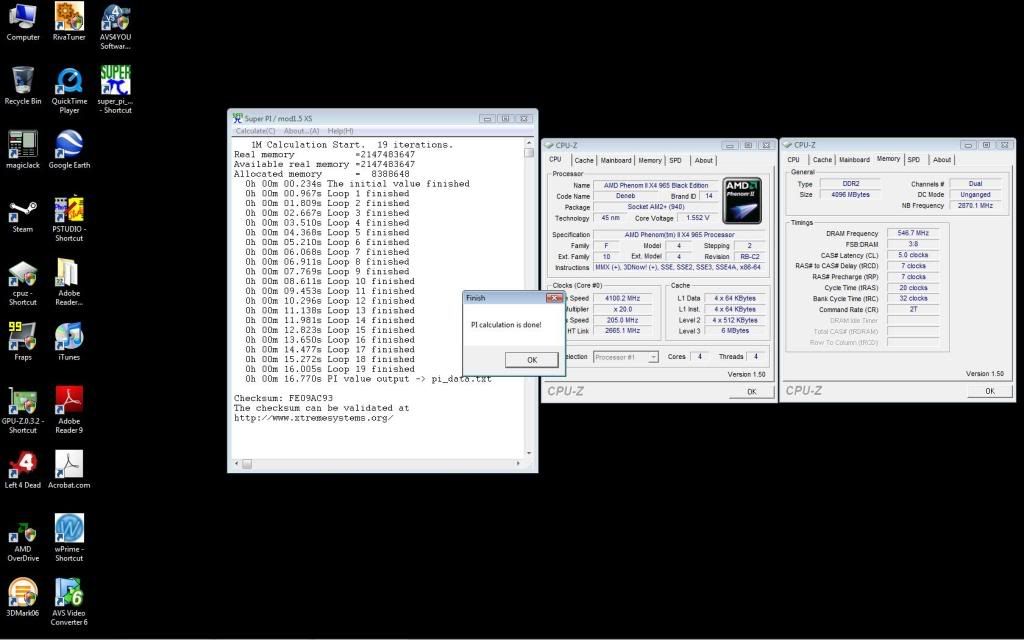Click the Super PI horizontal scrollbar right arrow

coord(519,464)
